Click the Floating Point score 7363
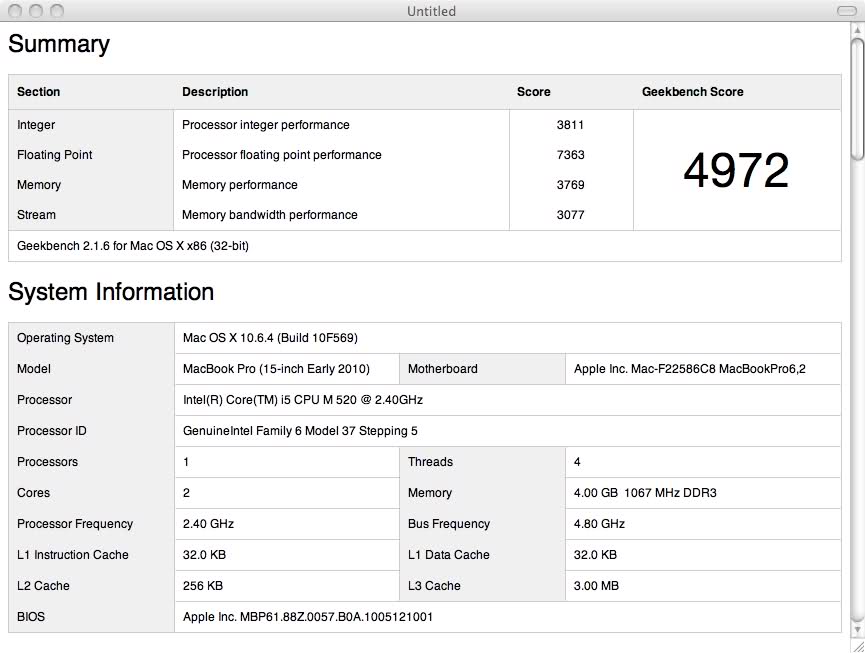The image size is (865, 653). [x=570, y=155]
